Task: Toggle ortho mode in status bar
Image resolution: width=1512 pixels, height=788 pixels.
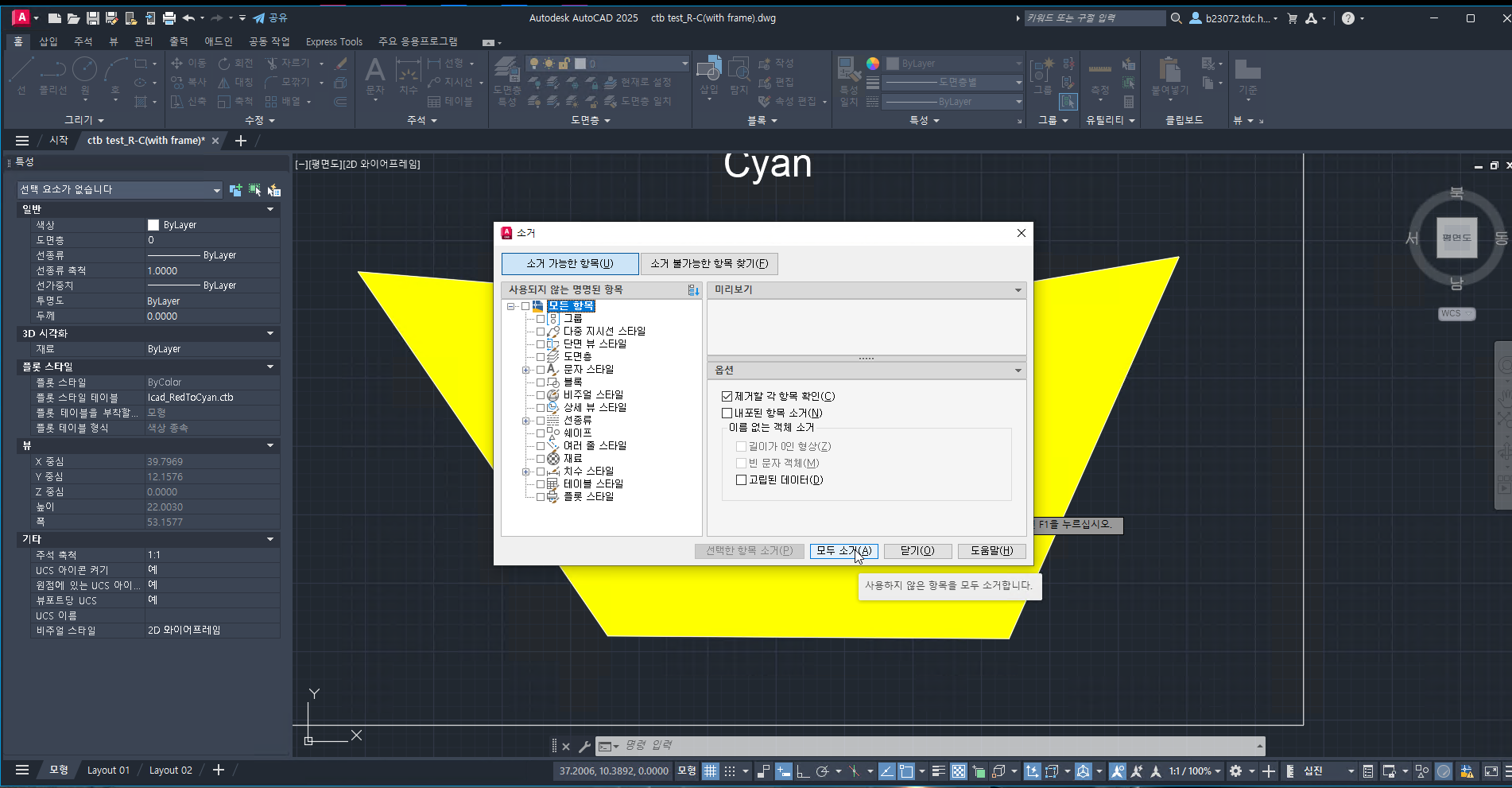Action: pos(803,771)
